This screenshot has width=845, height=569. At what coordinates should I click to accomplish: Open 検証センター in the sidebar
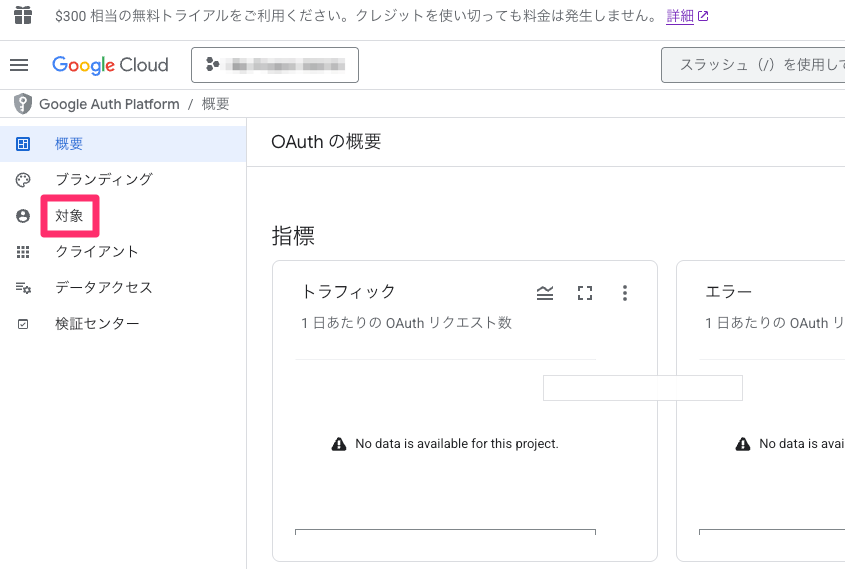tap(123, 324)
